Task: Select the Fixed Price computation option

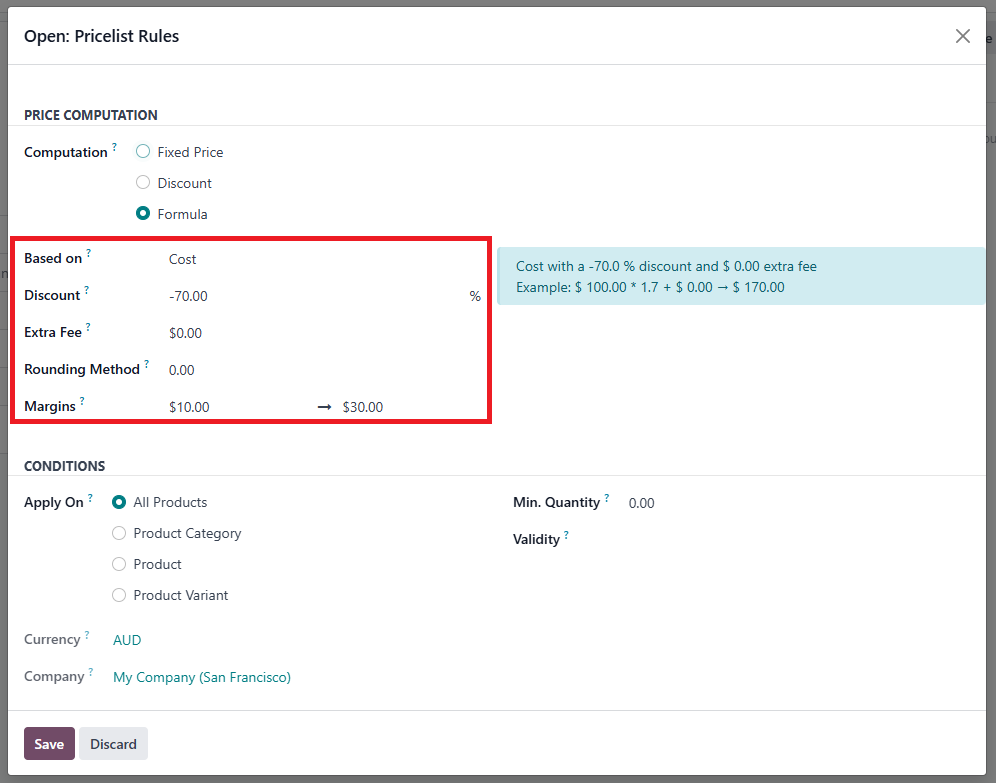Action: click(143, 152)
